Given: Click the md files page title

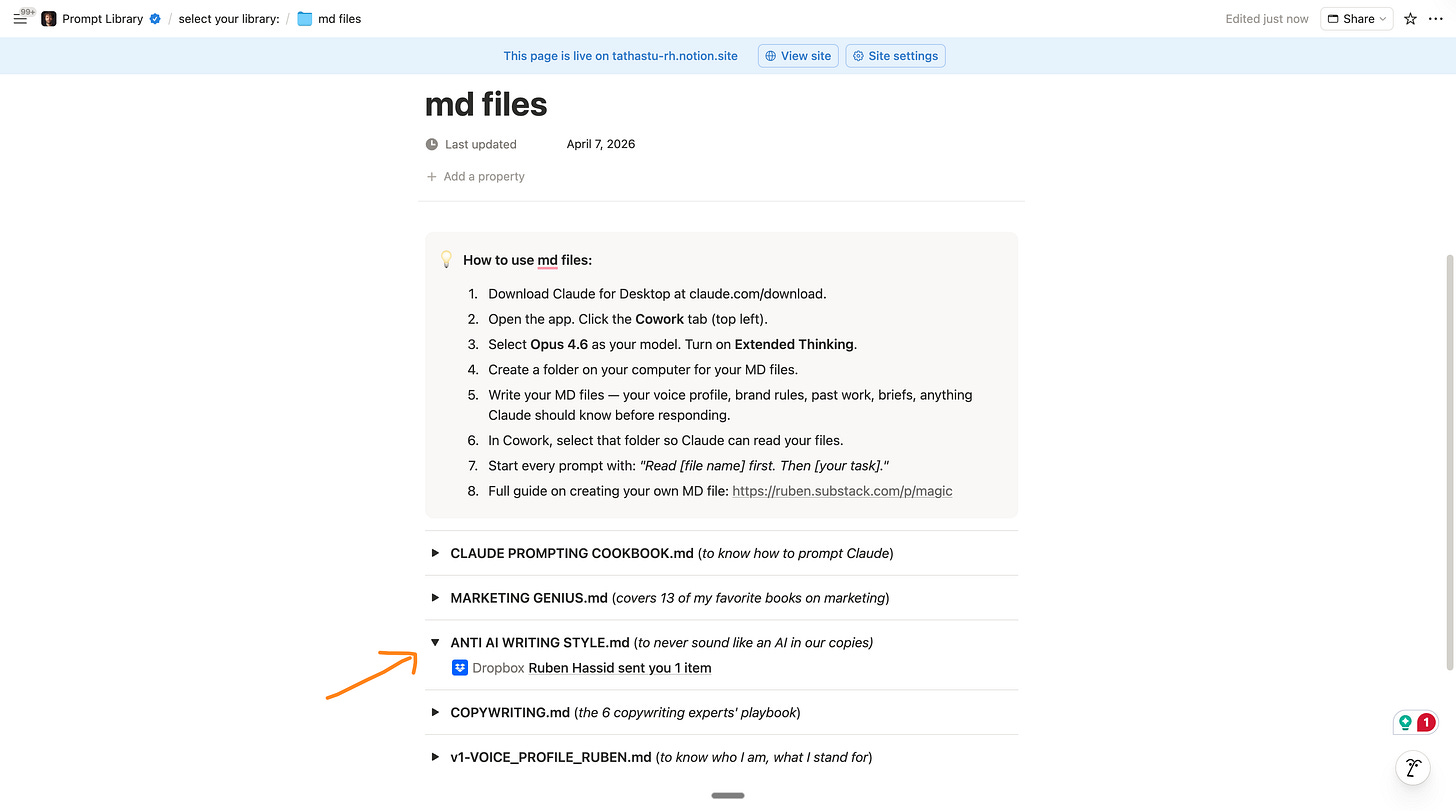Looking at the screenshot, I should [486, 104].
